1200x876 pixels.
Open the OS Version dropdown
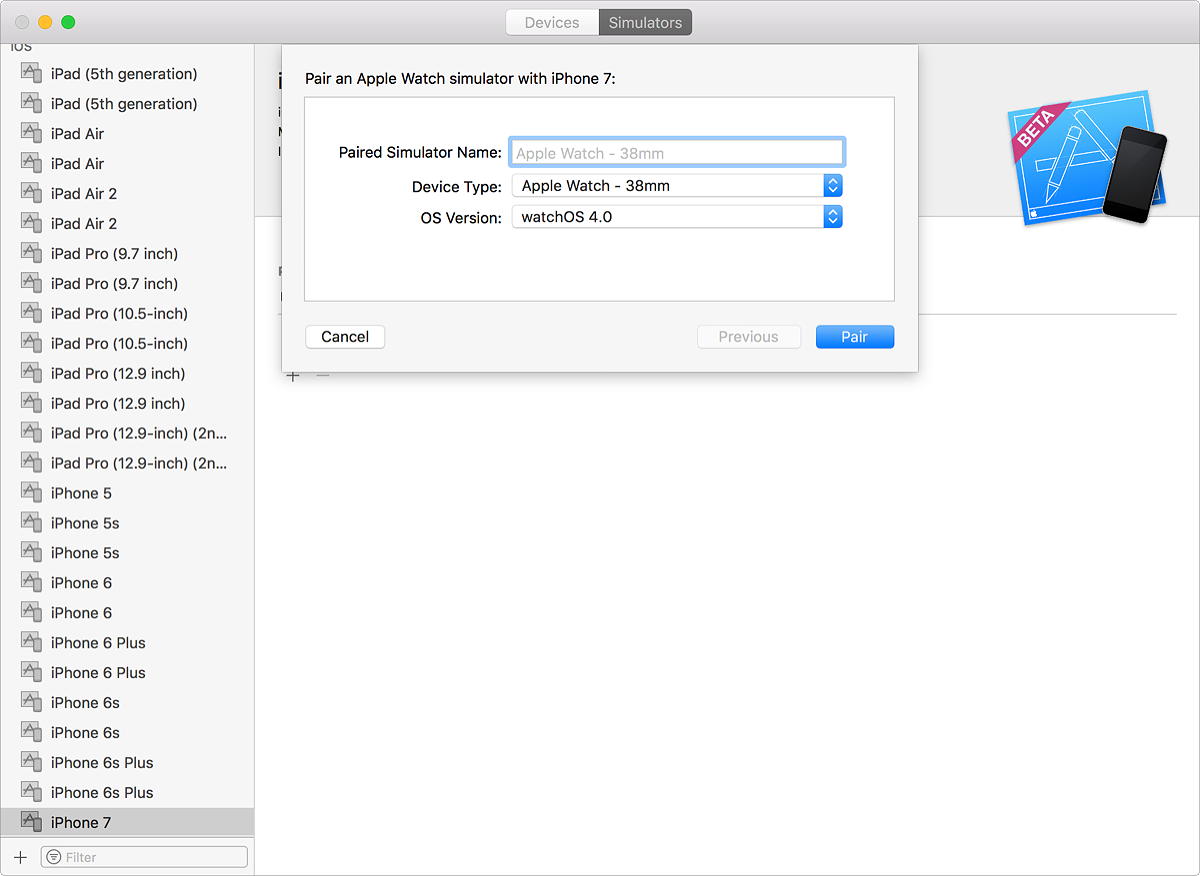pyautogui.click(x=677, y=216)
